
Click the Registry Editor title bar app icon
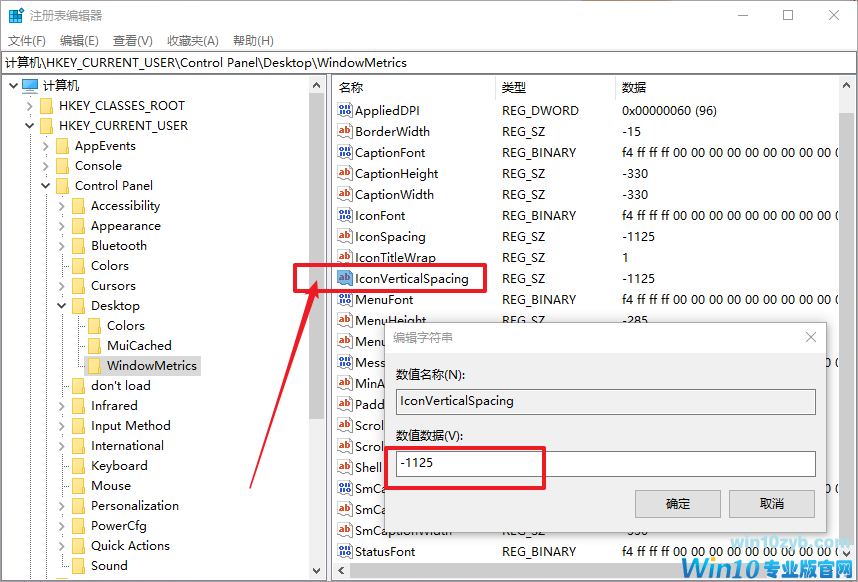point(16,15)
